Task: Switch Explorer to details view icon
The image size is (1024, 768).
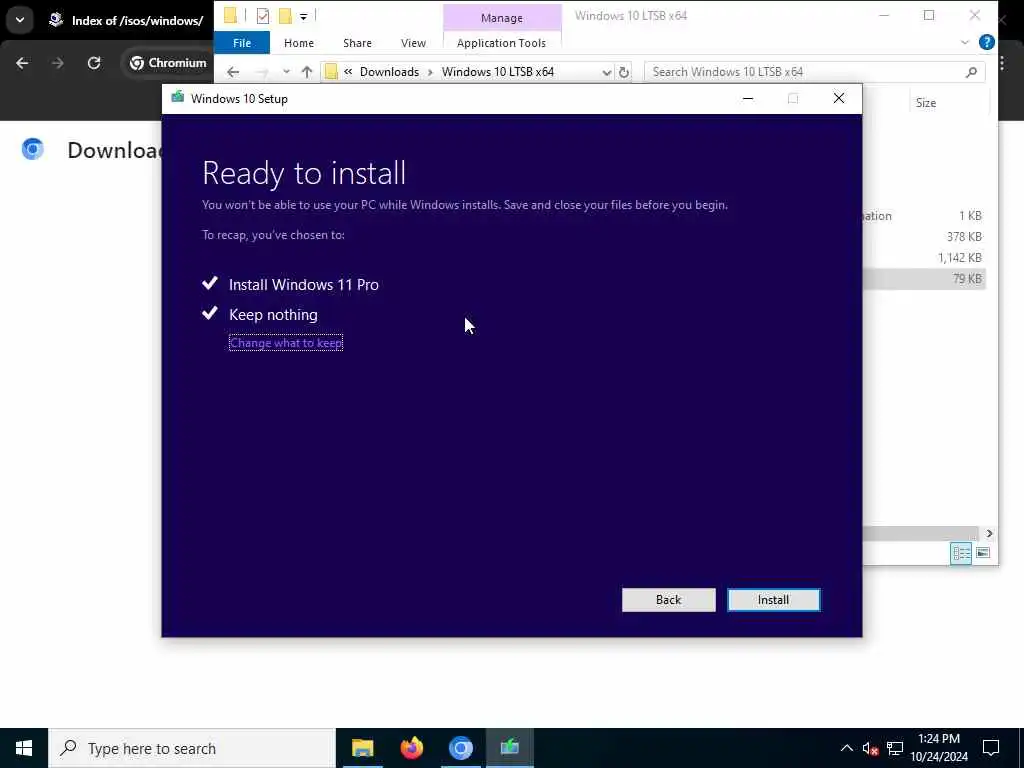Action: (961, 553)
